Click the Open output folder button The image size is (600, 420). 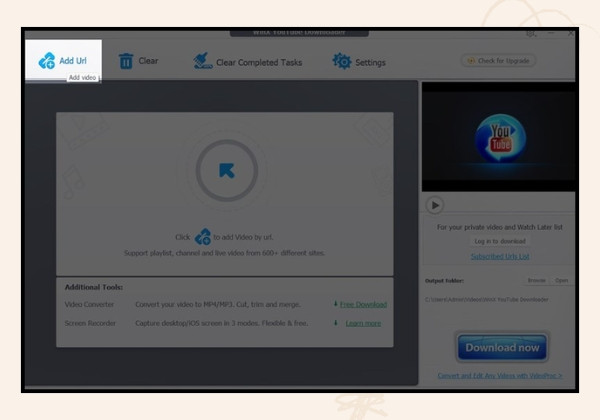(x=561, y=280)
